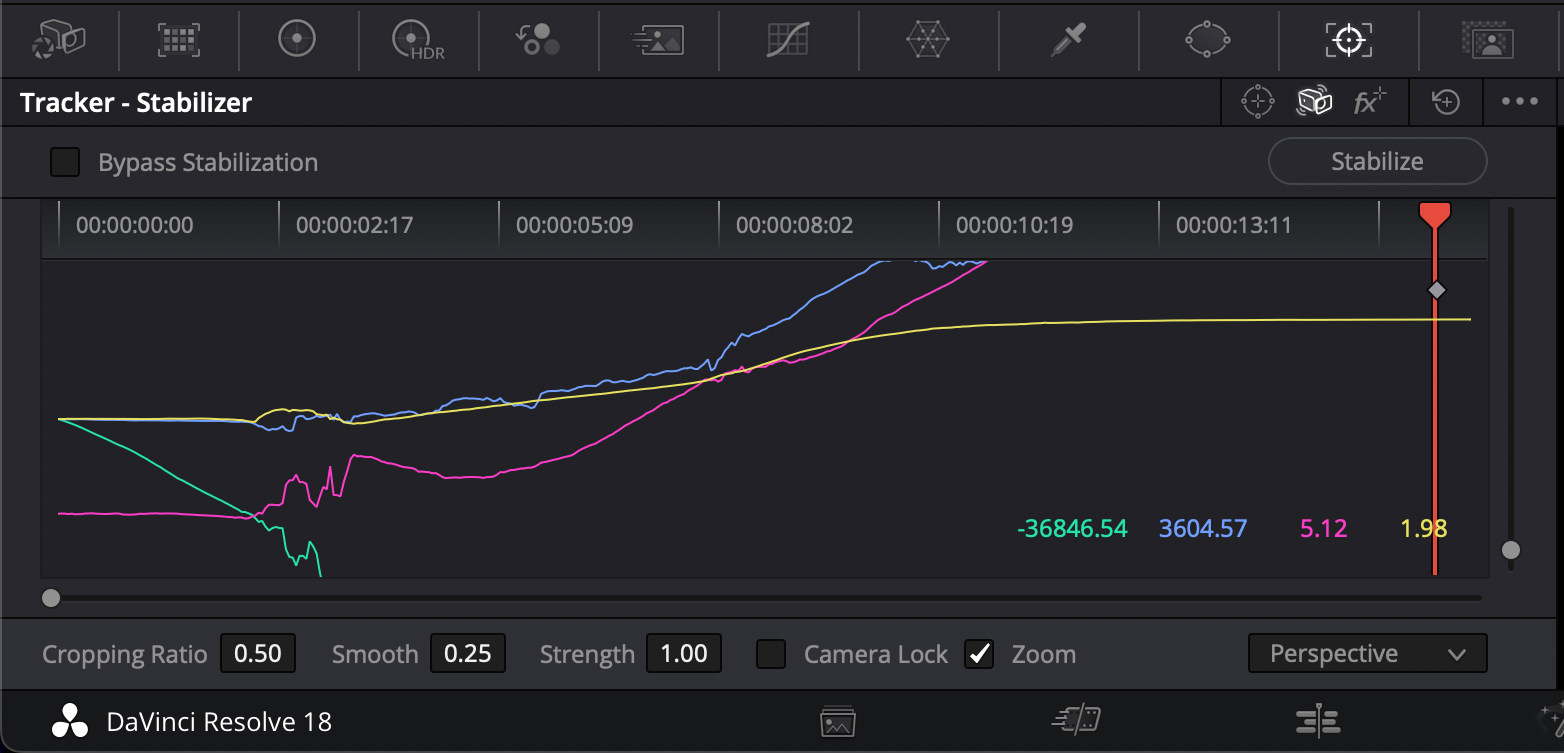Open the Camera Raw palette
The height and width of the screenshot is (753, 1564).
pyautogui.click(x=59, y=40)
